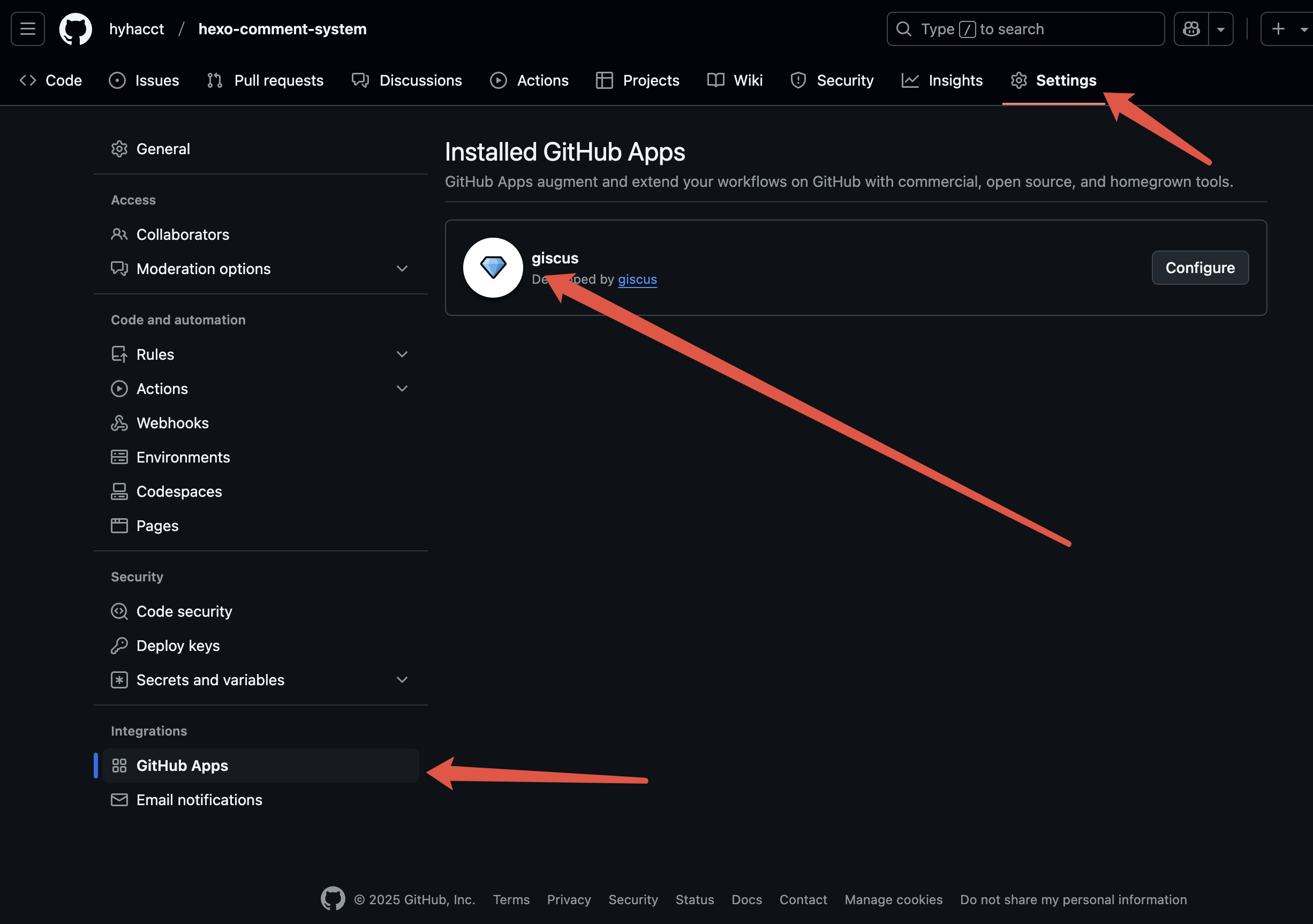The width and height of the screenshot is (1313, 924).
Task: Open the Projects tab
Action: coord(638,80)
